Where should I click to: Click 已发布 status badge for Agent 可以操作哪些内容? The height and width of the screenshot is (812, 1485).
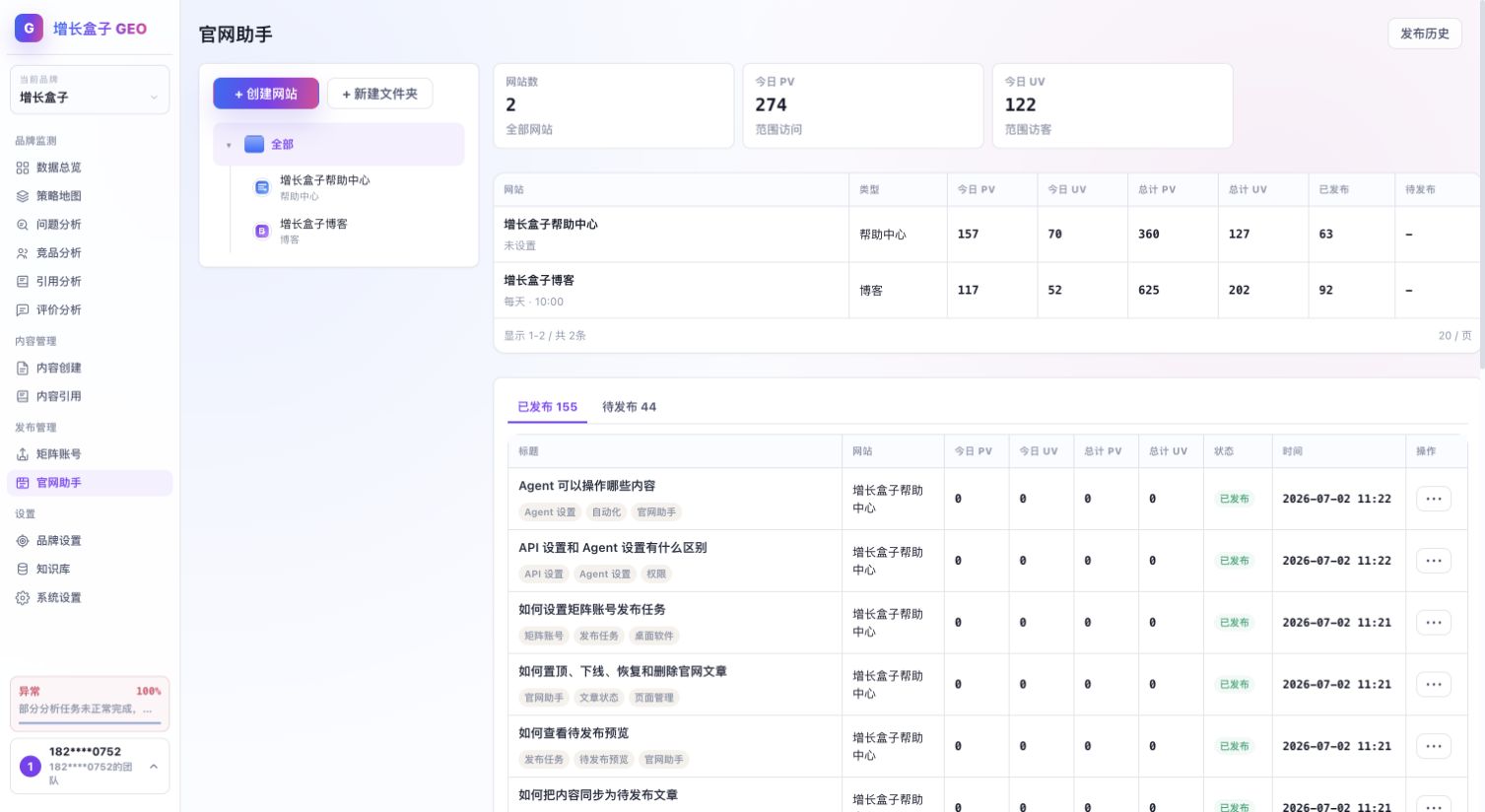[x=1234, y=499]
